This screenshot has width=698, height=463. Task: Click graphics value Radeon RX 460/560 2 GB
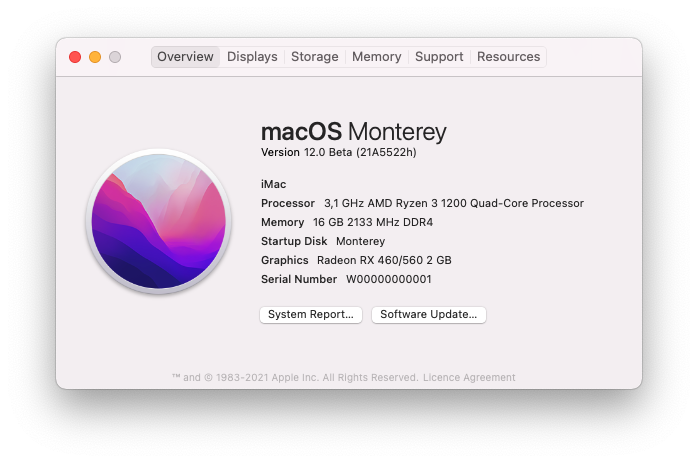(x=384, y=260)
